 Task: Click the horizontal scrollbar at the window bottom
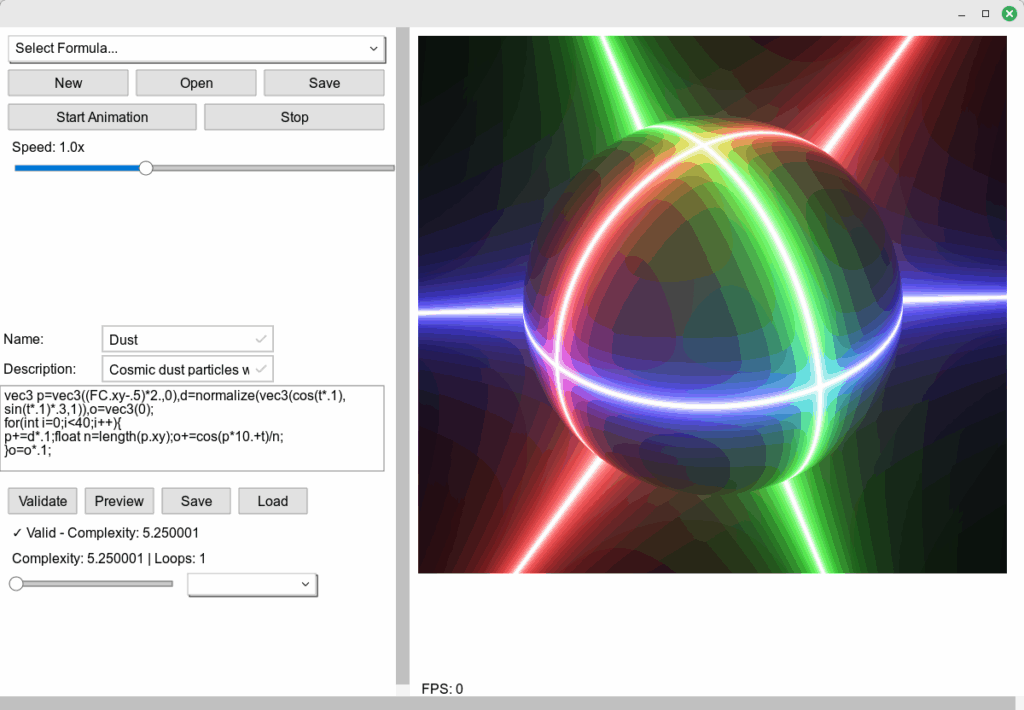[x=500, y=703]
